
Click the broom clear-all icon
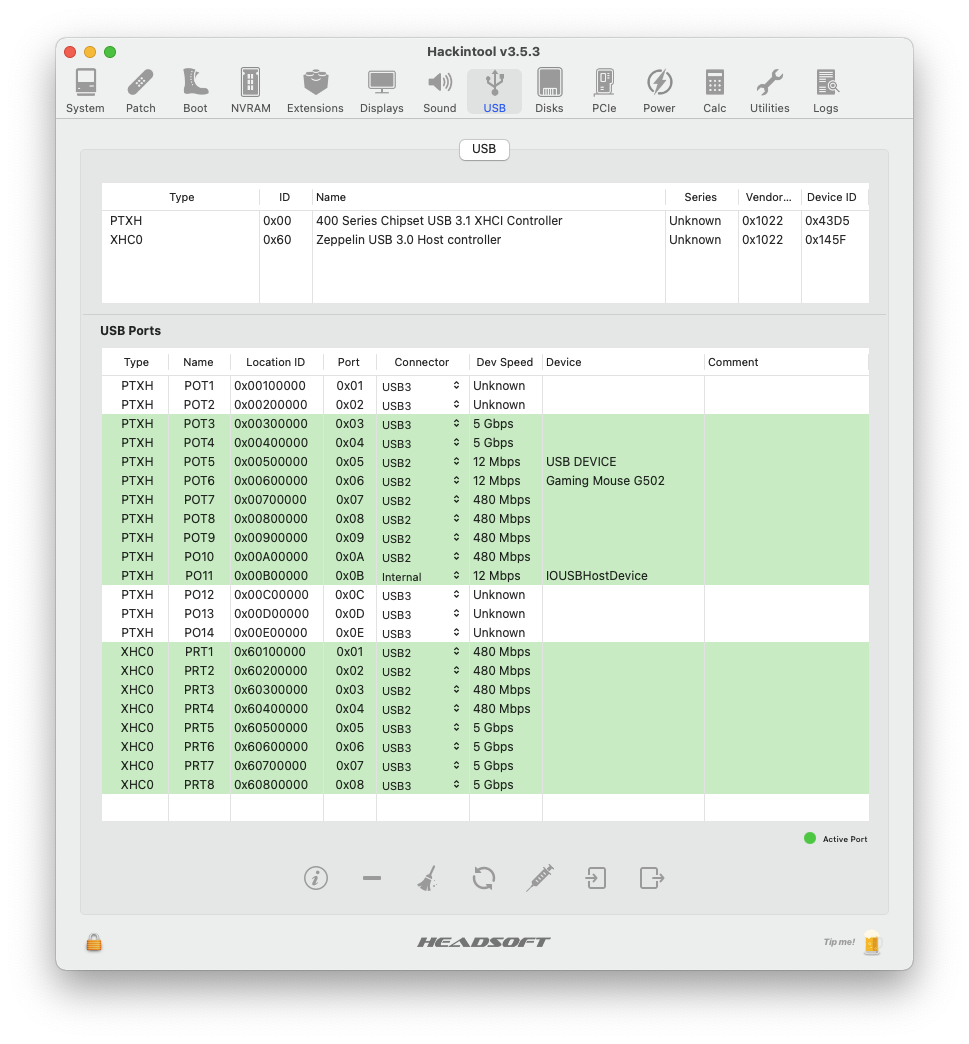point(428,879)
